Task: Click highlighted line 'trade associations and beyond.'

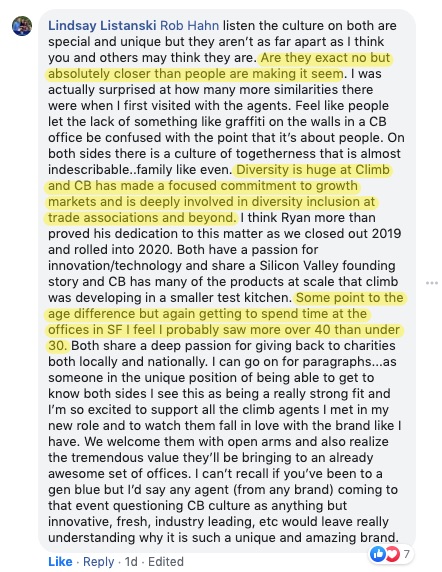Action: (x=142, y=218)
